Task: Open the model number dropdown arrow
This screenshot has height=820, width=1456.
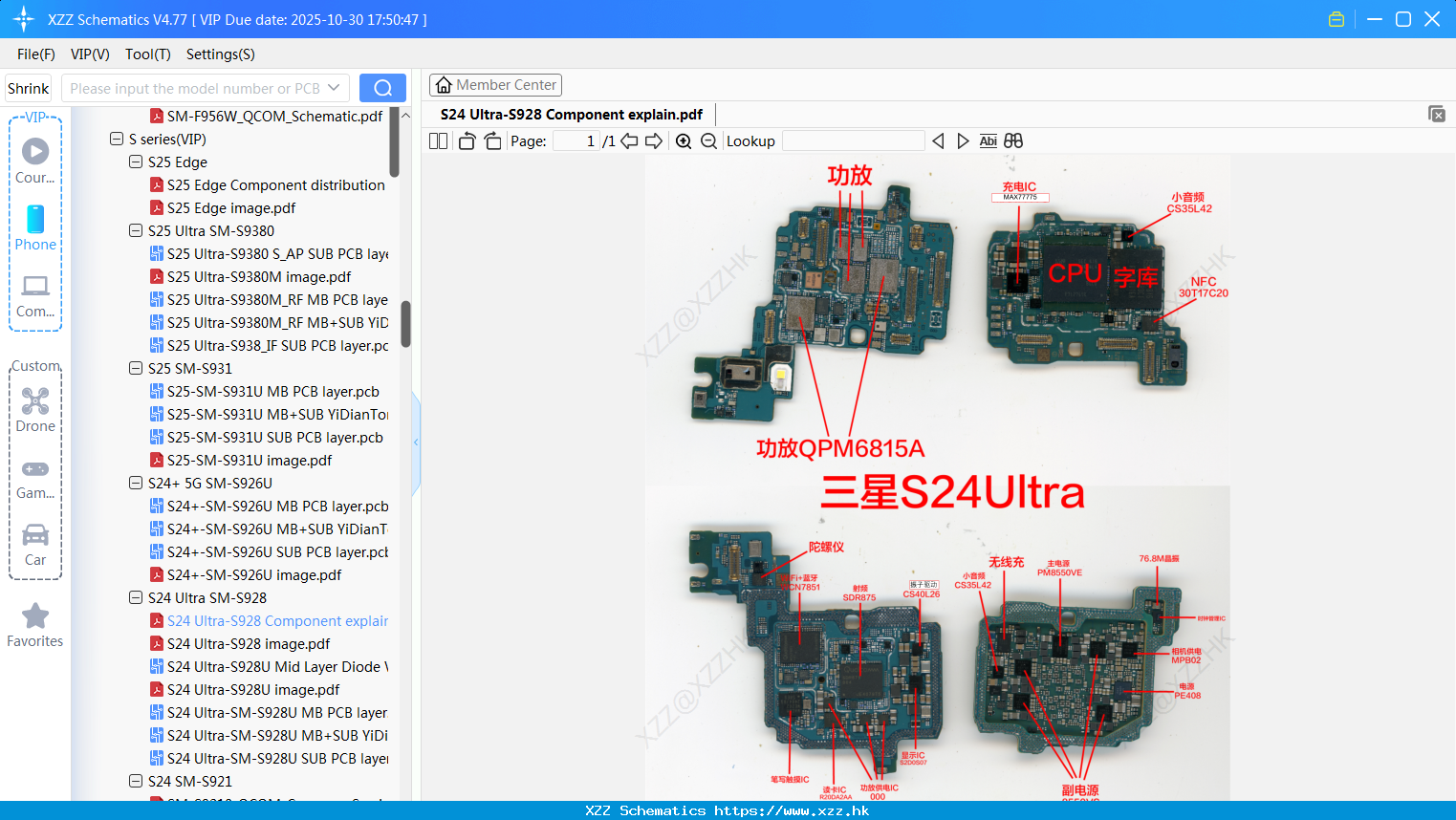Action: [x=334, y=88]
